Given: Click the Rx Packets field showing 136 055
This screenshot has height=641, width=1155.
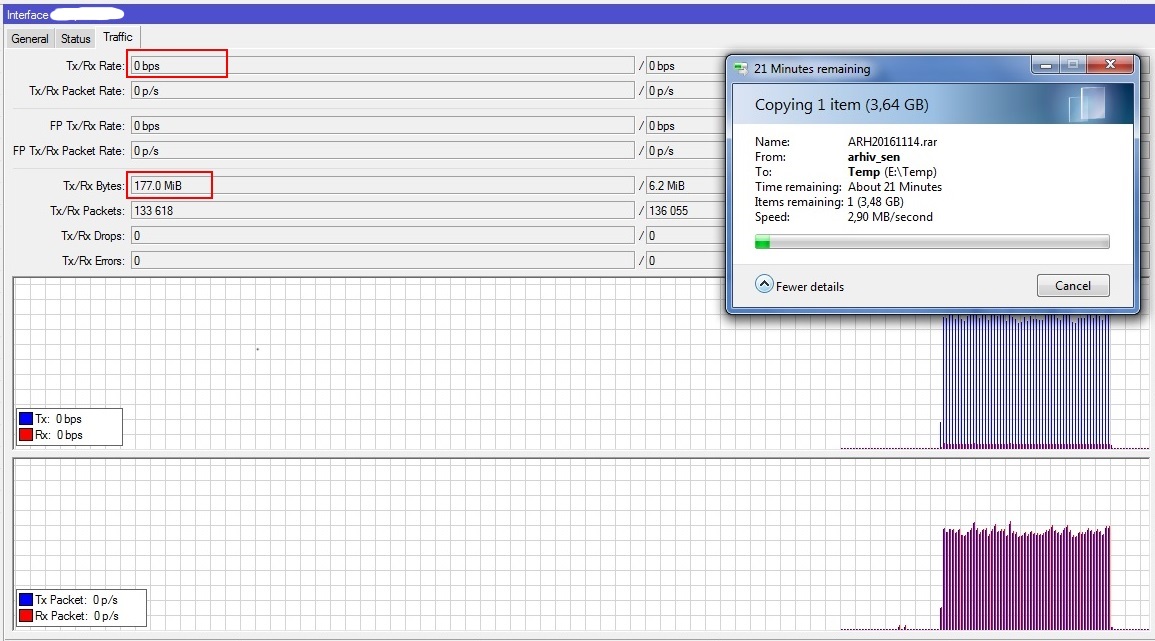Looking at the screenshot, I should [685, 211].
